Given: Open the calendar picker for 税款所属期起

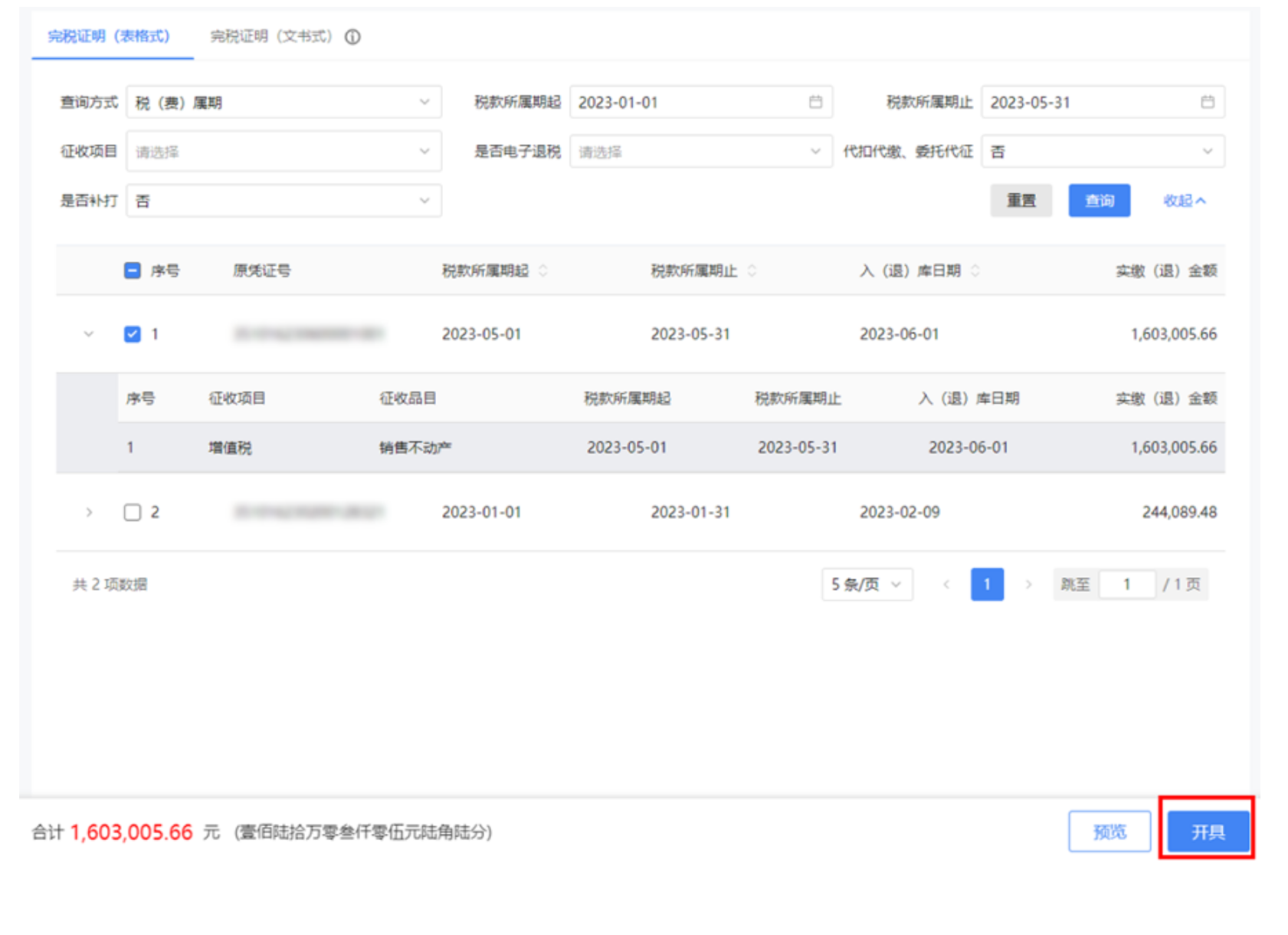Looking at the screenshot, I should pyautogui.click(x=815, y=101).
